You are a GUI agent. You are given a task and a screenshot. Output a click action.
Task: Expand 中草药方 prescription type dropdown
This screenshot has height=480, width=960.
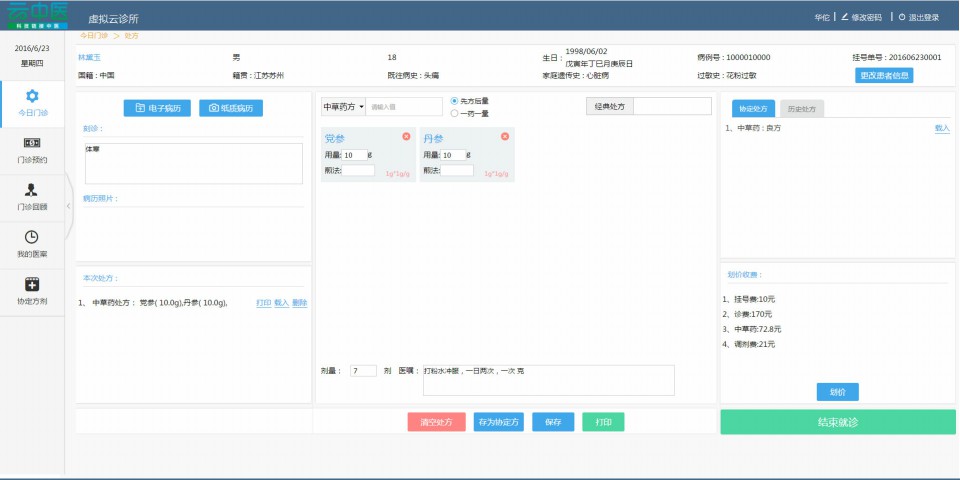tap(343, 106)
